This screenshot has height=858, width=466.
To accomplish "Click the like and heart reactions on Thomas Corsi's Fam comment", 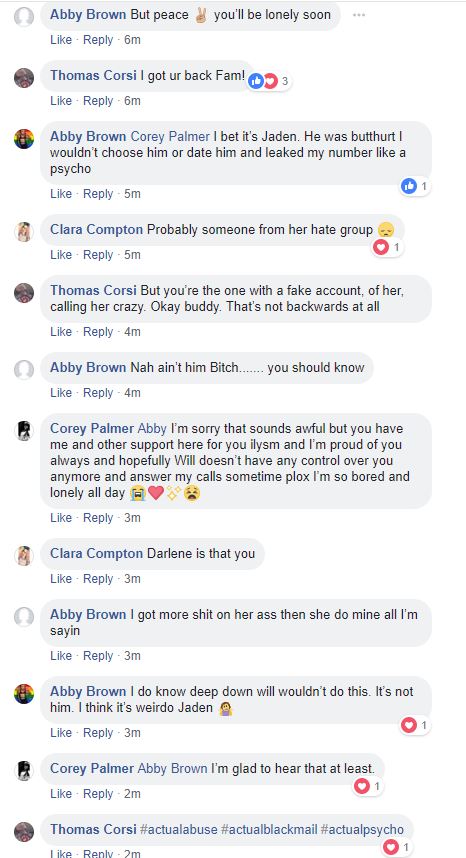I will click(x=269, y=82).
